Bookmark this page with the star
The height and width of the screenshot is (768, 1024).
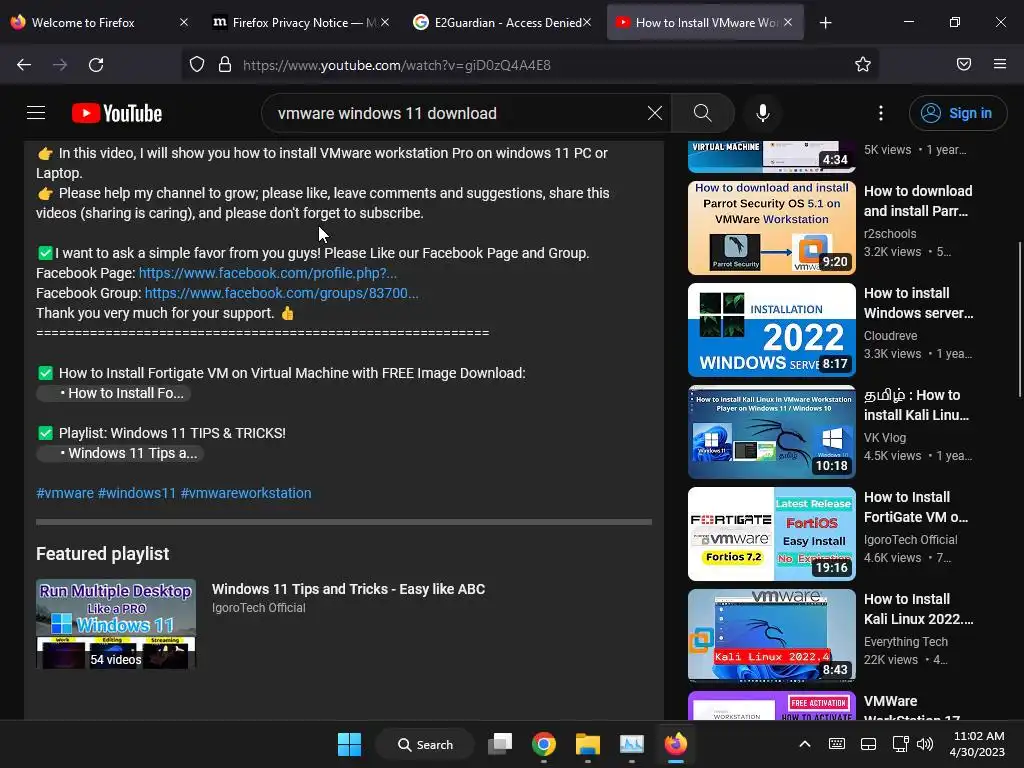863,64
